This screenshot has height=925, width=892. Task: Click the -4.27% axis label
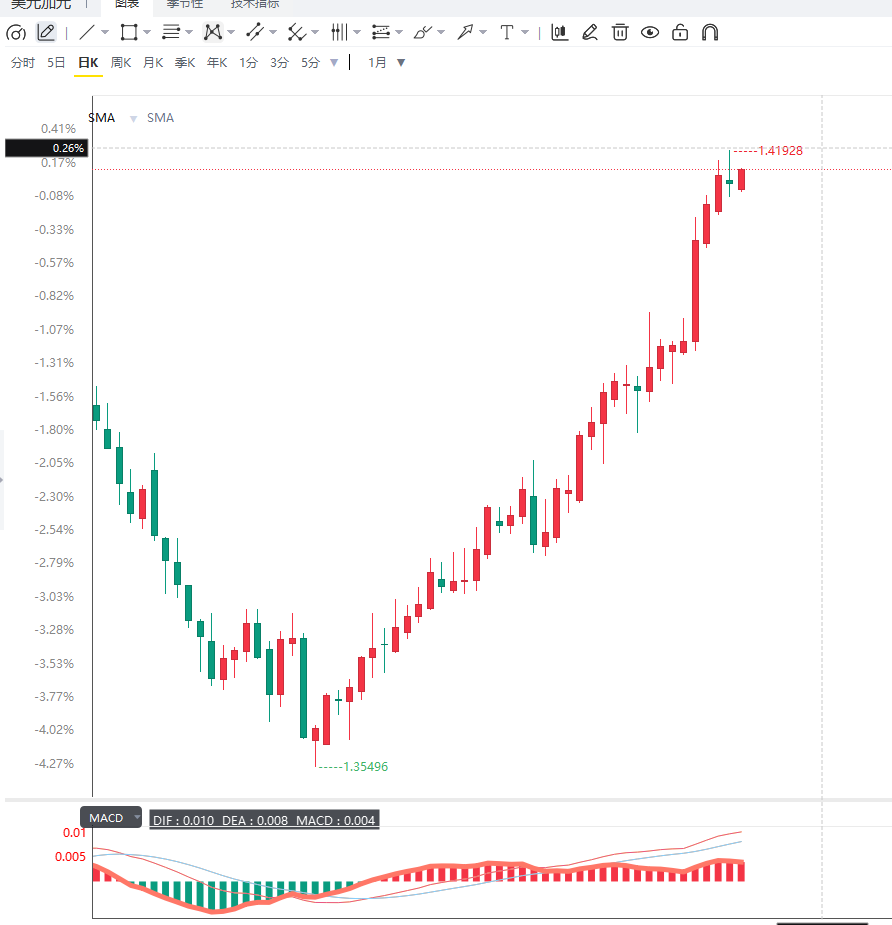pos(54,763)
